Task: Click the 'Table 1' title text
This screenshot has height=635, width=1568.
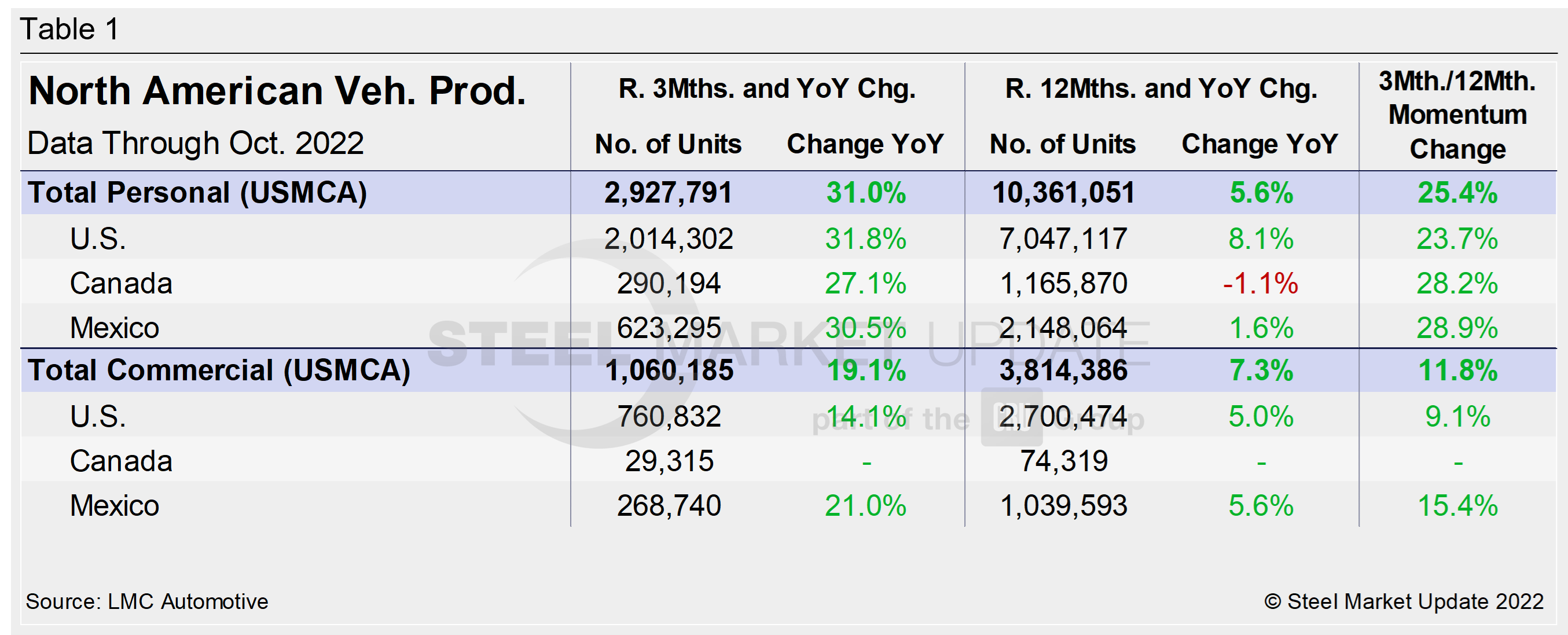Action: [x=69, y=29]
